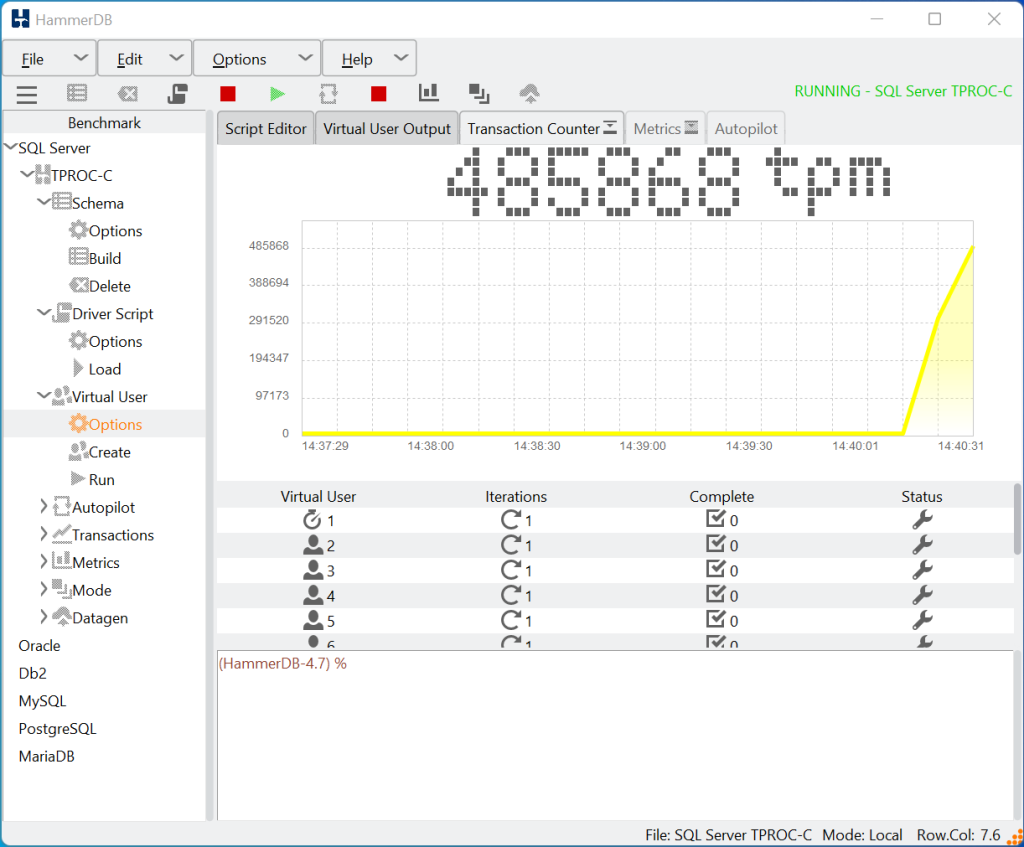Click the green run play icon
The image size is (1024, 847).
(x=278, y=94)
